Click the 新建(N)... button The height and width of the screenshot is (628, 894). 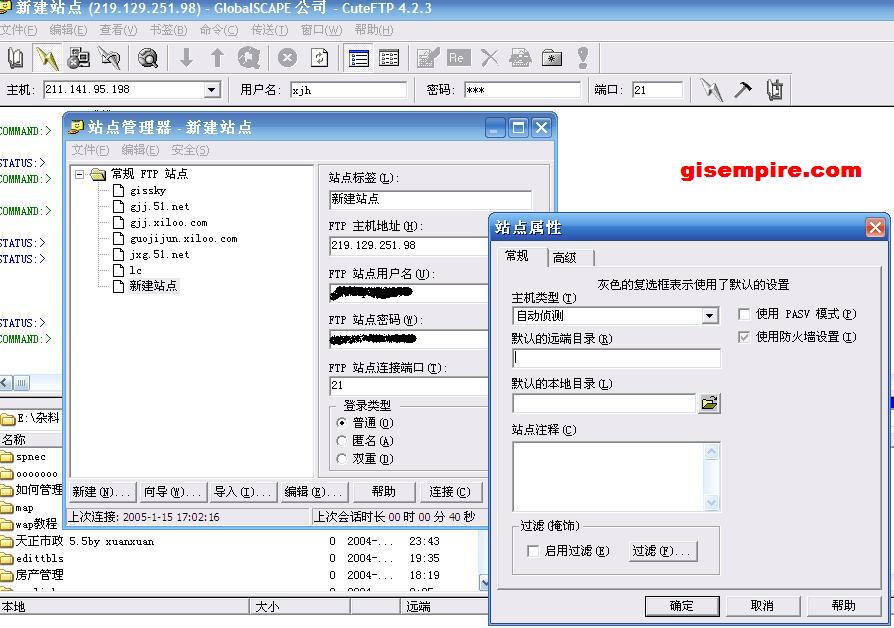pos(103,492)
